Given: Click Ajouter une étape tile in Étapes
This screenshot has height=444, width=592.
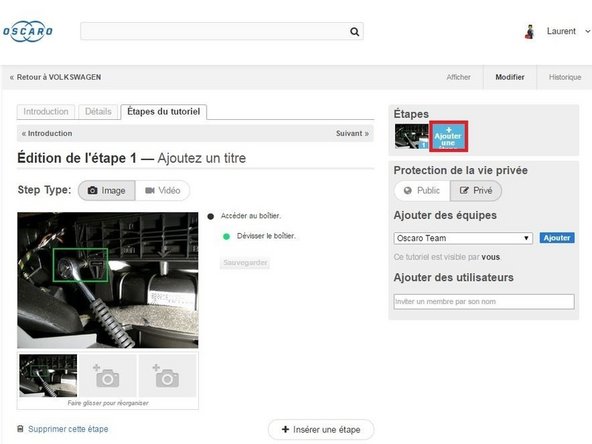Looking at the screenshot, I should pyautogui.click(x=448, y=136).
